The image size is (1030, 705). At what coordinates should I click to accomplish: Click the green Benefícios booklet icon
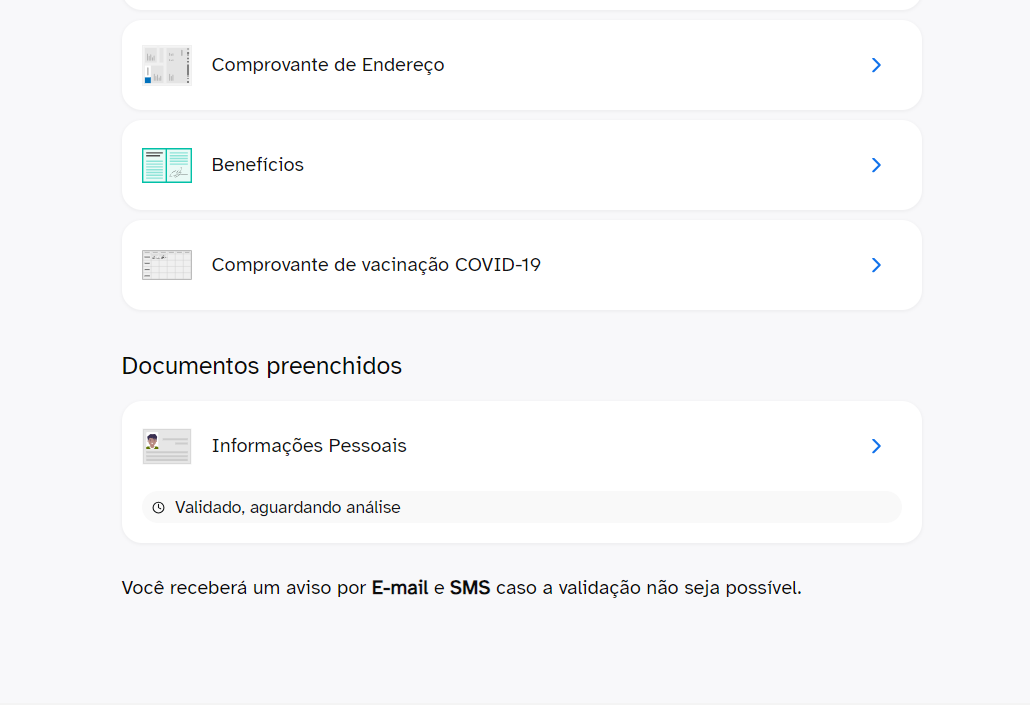(x=166, y=165)
